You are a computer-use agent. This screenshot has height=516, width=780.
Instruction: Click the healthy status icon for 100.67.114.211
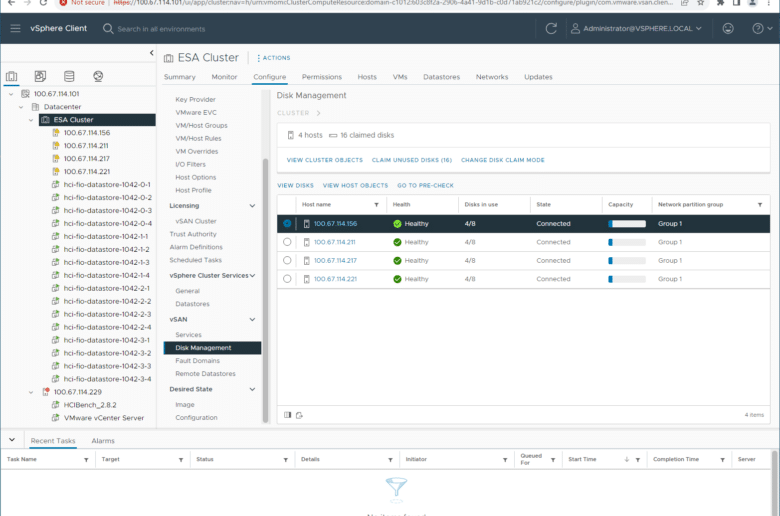point(397,242)
